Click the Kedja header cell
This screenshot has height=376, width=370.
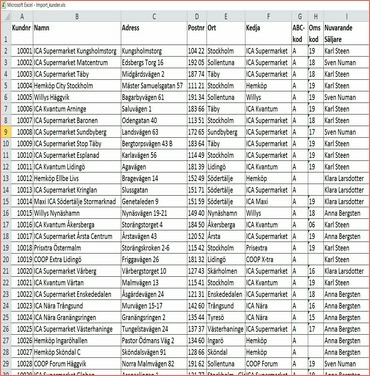(x=268, y=33)
